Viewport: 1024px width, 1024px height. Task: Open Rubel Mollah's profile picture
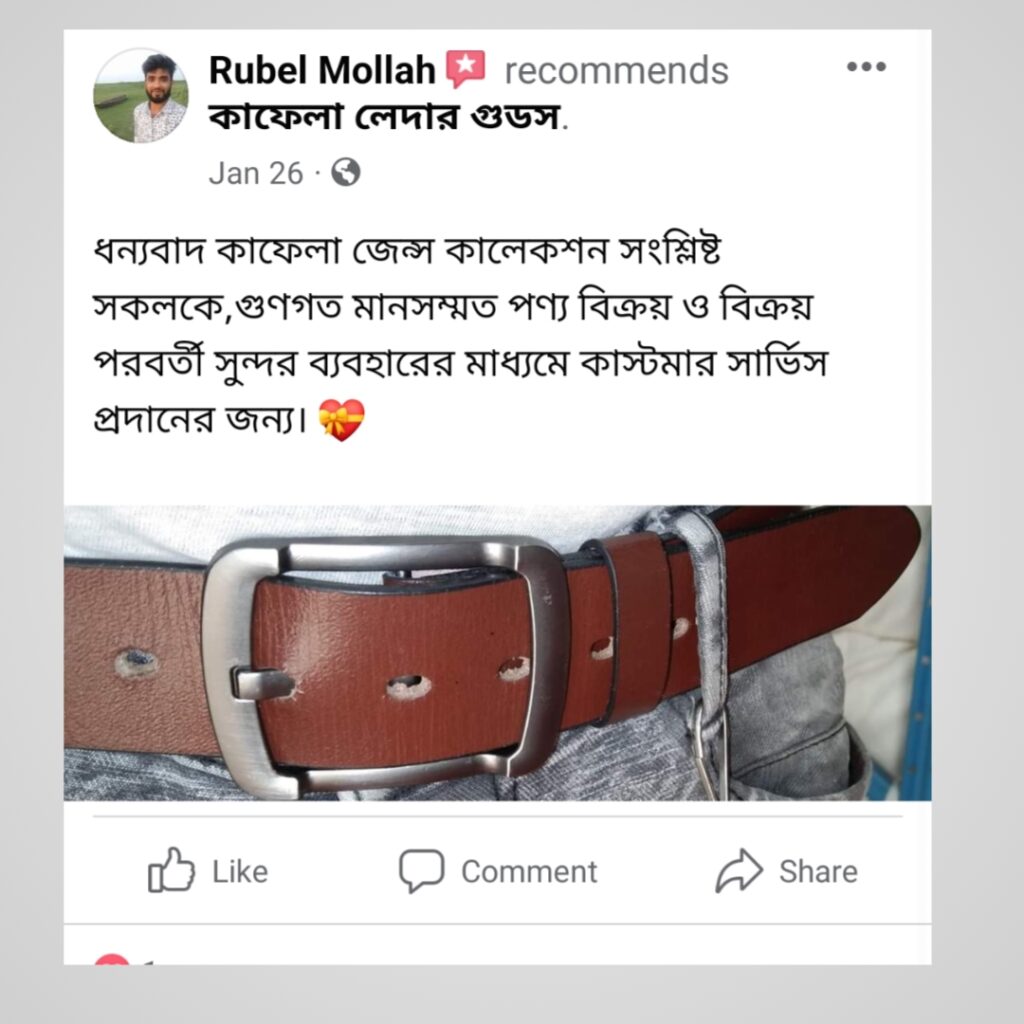pos(141,95)
